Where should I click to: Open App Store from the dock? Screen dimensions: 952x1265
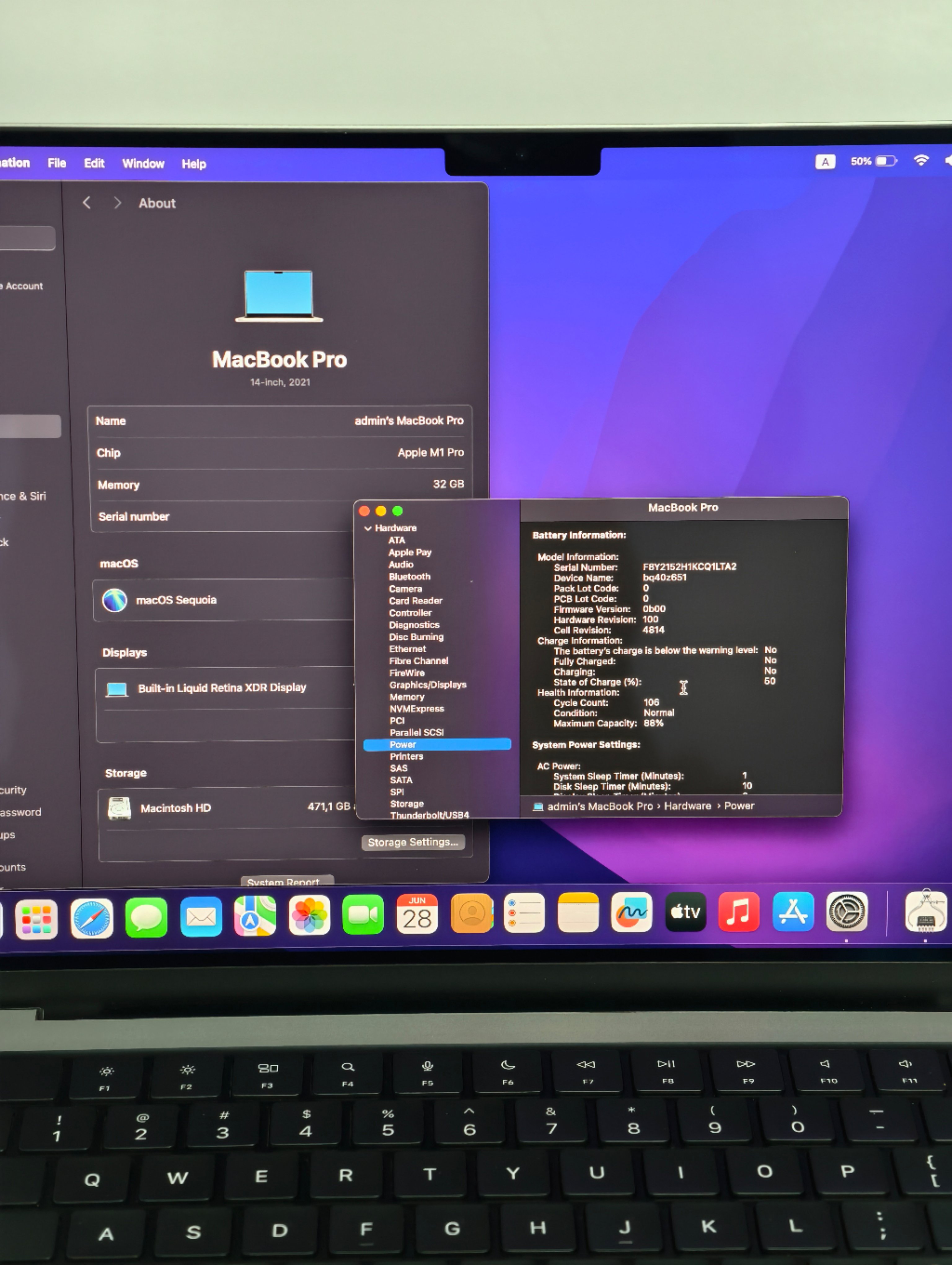click(x=793, y=912)
